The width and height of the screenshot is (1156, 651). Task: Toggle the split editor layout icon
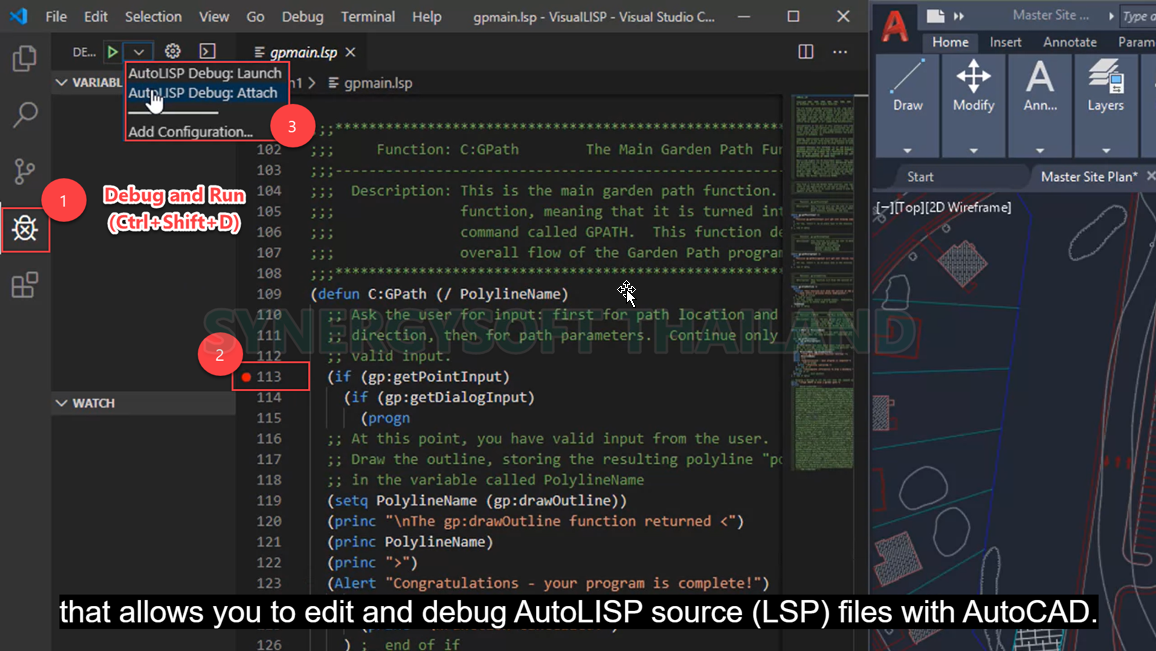(x=805, y=51)
